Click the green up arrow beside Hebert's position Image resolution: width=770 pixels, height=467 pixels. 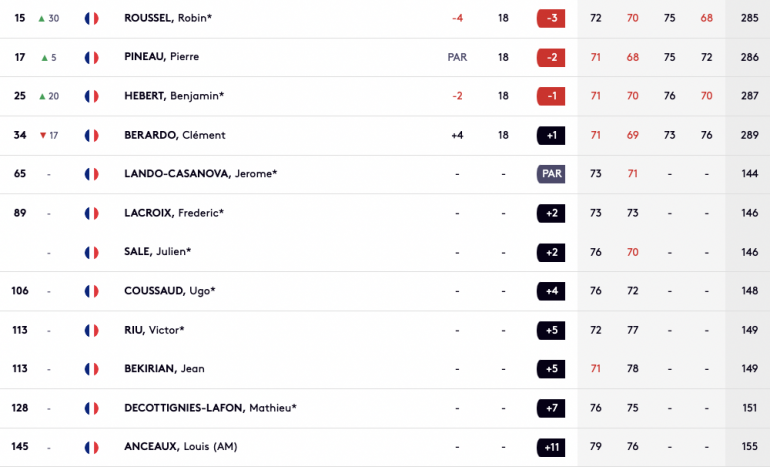click(x=42, y=96)
